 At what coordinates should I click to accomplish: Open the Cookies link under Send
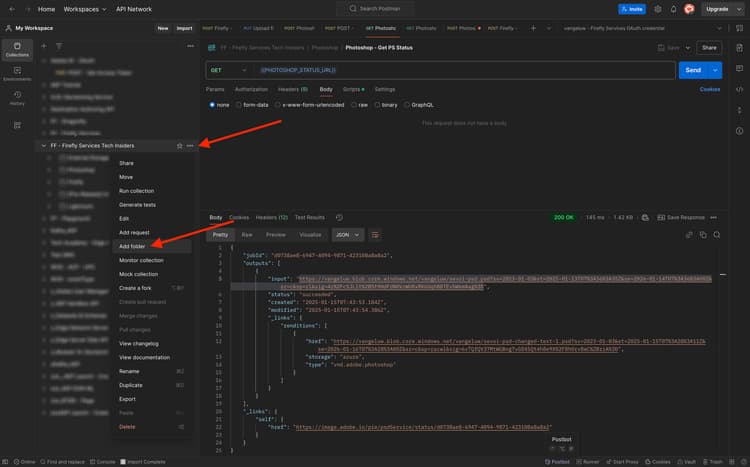710,89
